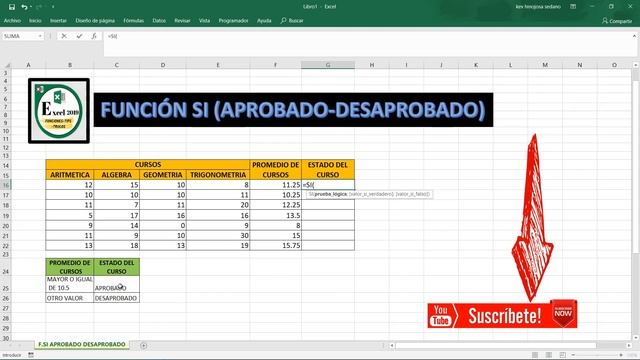Image resolution: width=640 pixels, height=360 pixels.
Task: Click the green PROMEDIO DE CURSOS header
Action: pos(70,267)
